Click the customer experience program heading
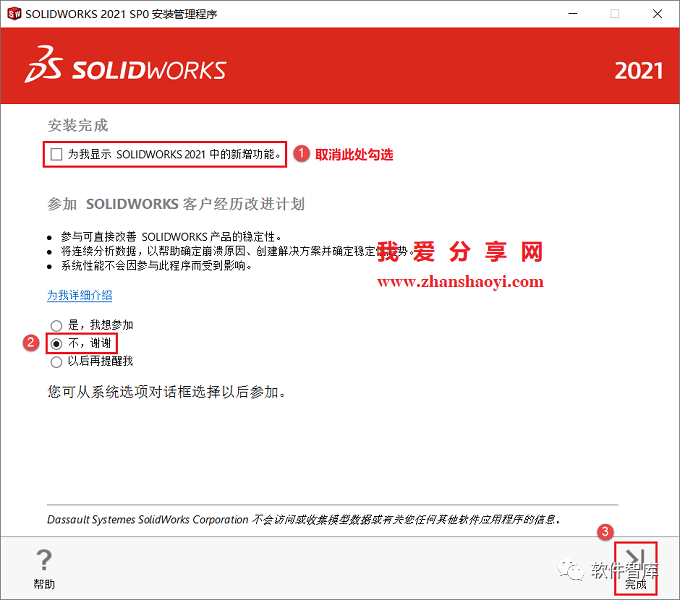Screen dimensions: 680x600 (176, 204)
